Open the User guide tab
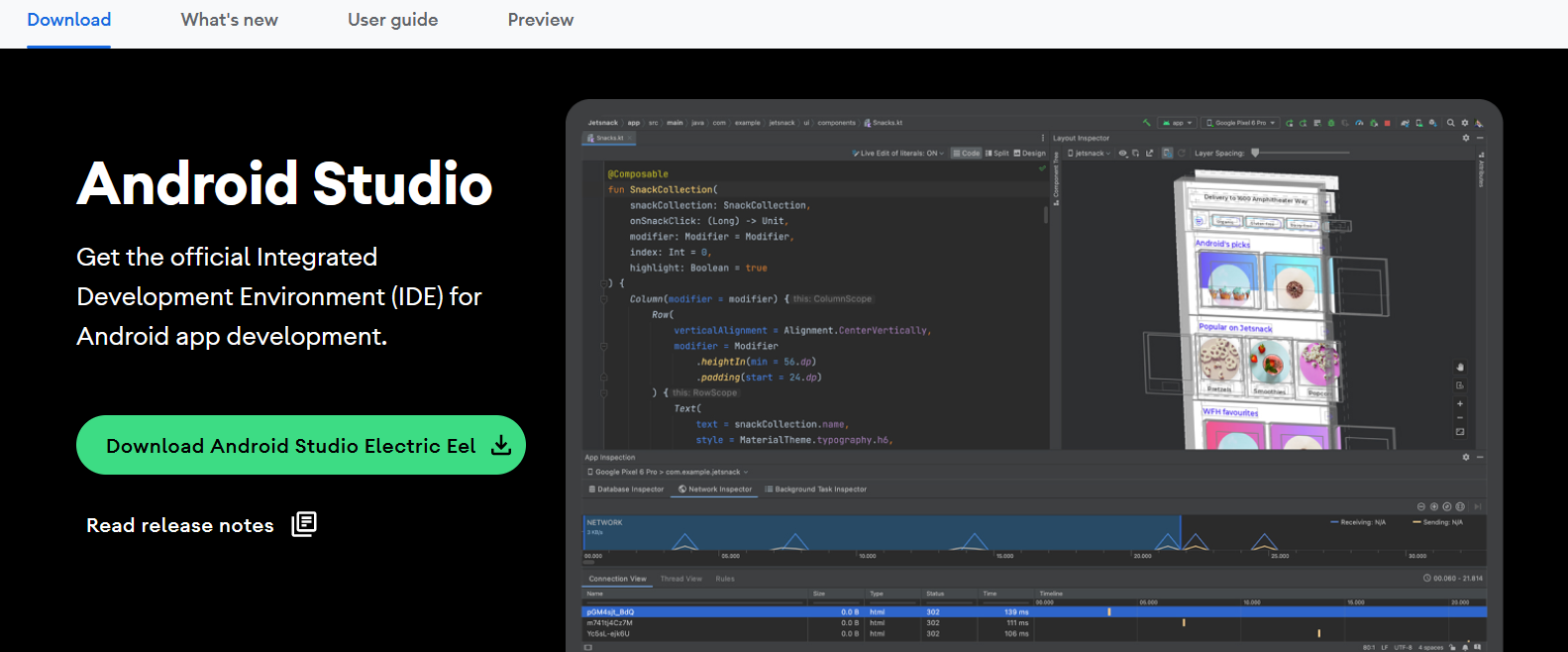The width and height of the screenshot is (1568, 652). (392, 20)
